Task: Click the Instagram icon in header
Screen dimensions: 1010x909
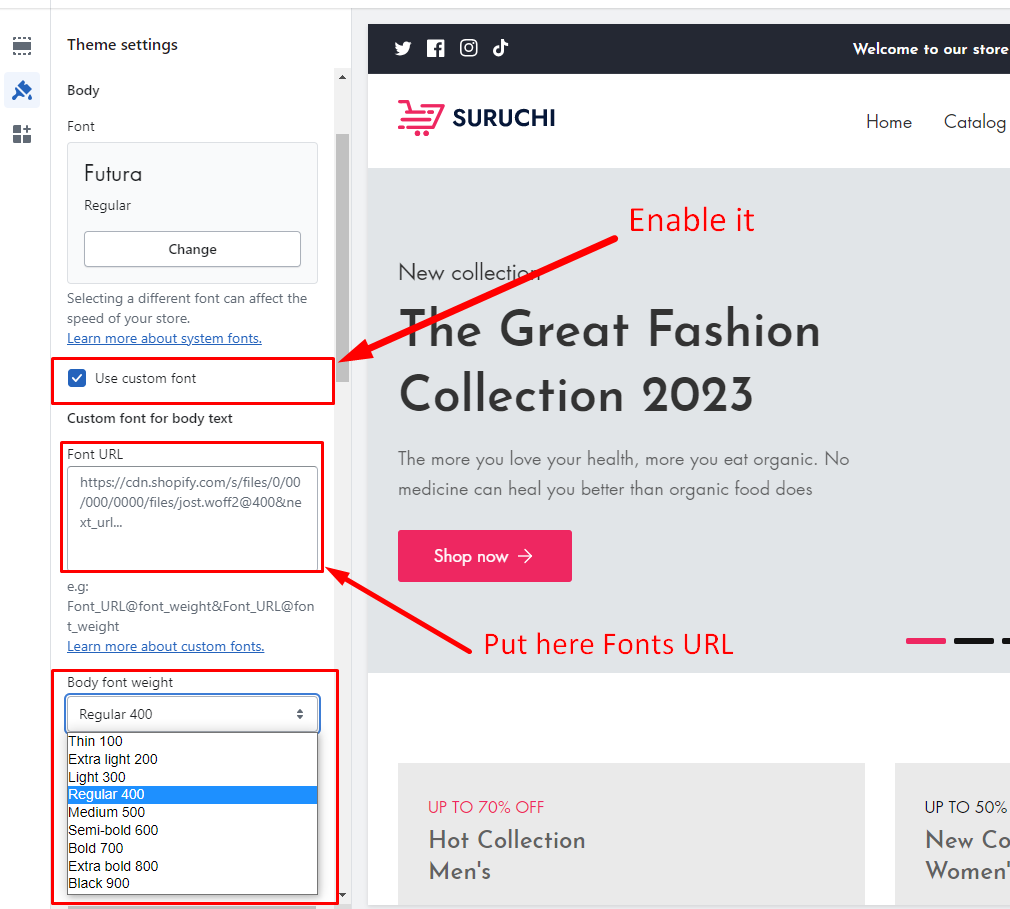Action: (468, 48)
